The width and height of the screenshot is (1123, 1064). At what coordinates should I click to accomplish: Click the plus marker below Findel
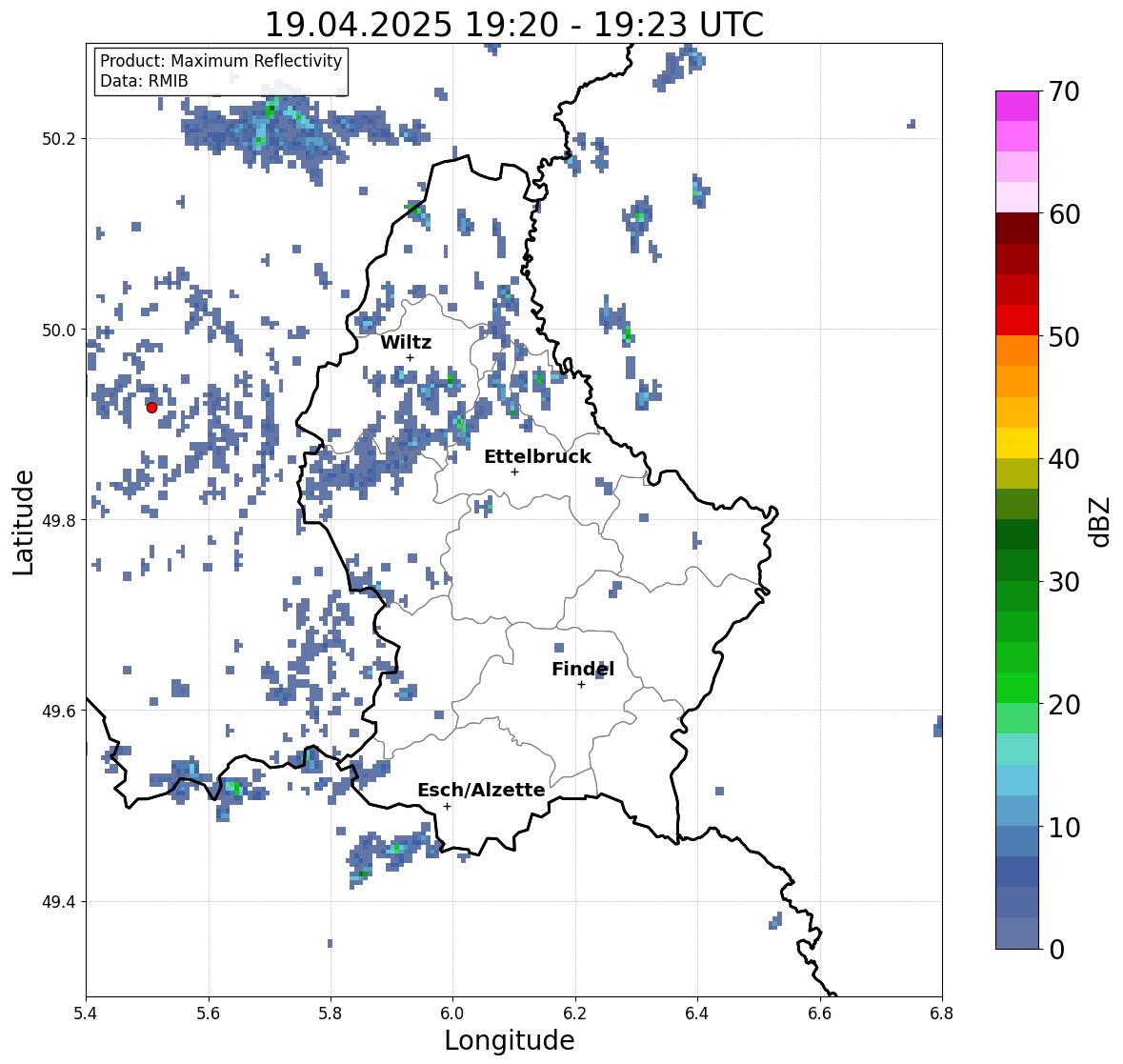pyautogui.click(x=582, y=685)
